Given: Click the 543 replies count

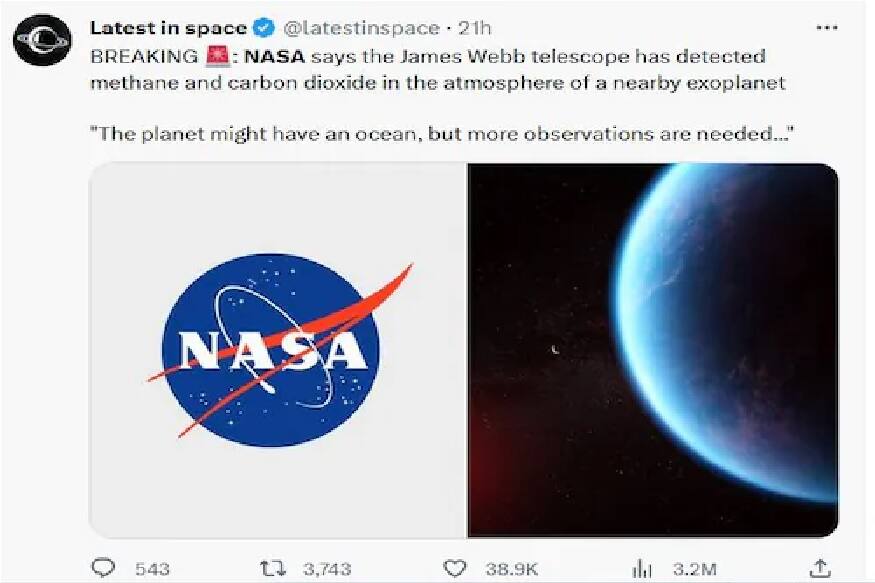Looking at the screenshot, I should coord(152,568).
